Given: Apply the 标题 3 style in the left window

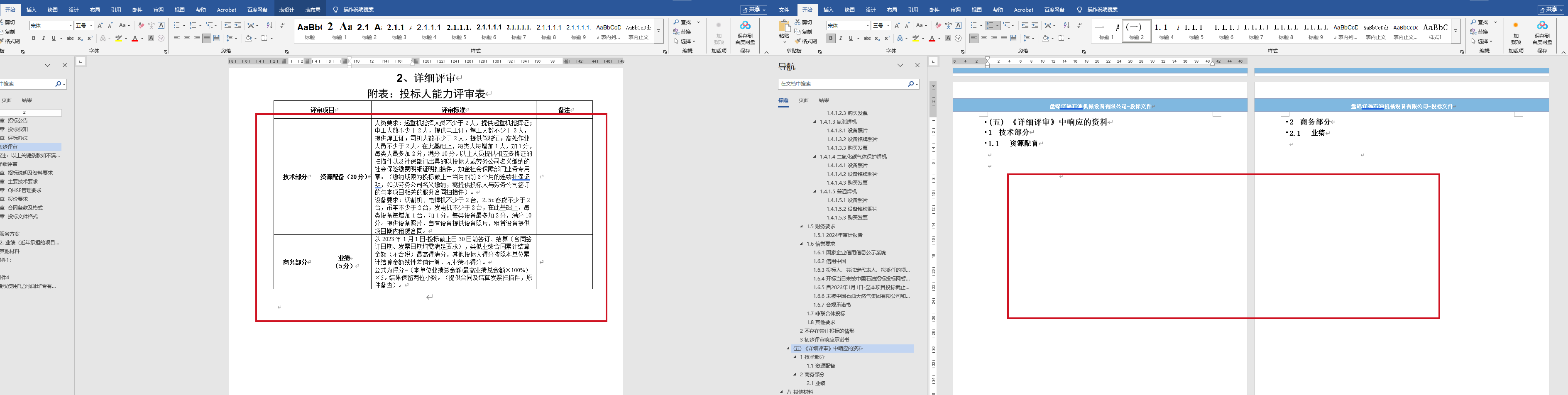Looking at the screenshot, I should click(x=399, y=31).
